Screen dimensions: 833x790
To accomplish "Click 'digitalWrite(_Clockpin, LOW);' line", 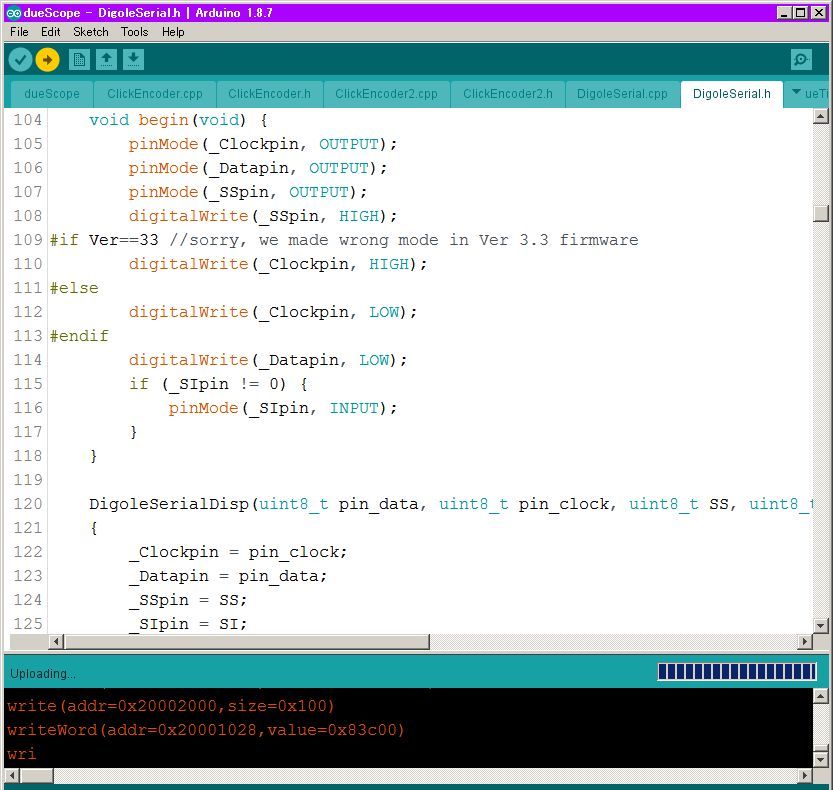I will 273,312.
